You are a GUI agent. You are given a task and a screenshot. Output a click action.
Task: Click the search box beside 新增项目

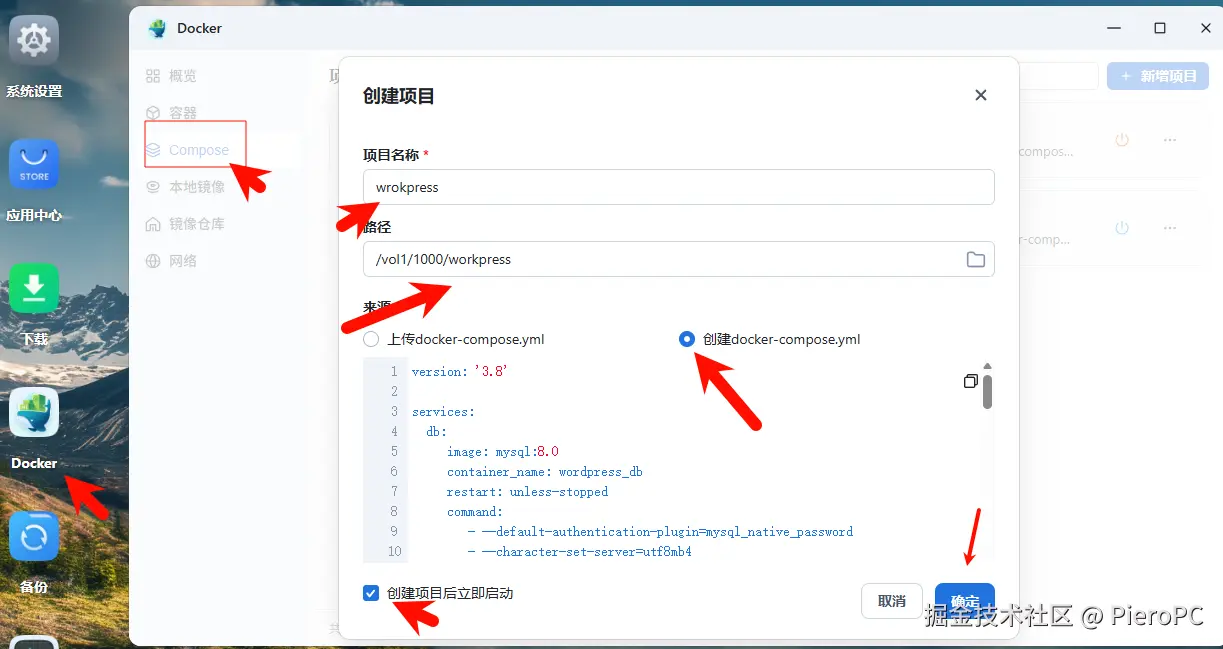pos(1058,76)
